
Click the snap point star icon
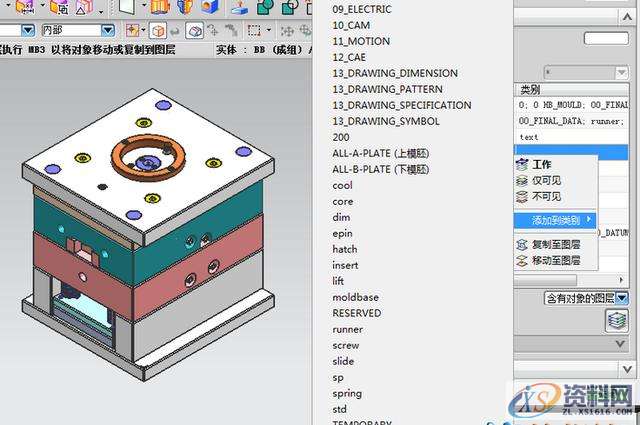click(x=133, y=31)
